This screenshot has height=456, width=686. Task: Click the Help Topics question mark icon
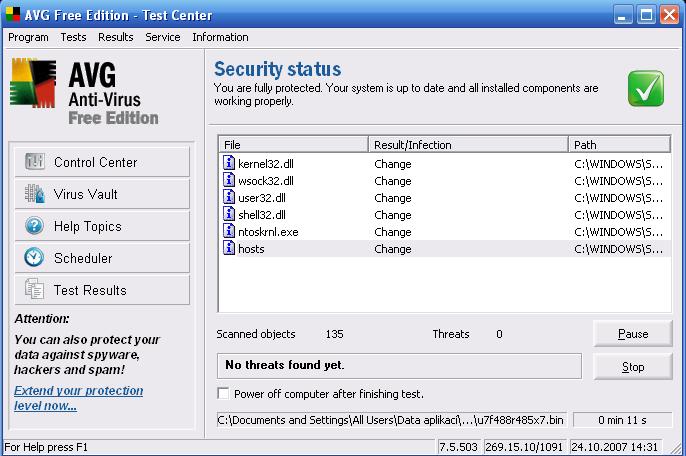coord(35,226)
